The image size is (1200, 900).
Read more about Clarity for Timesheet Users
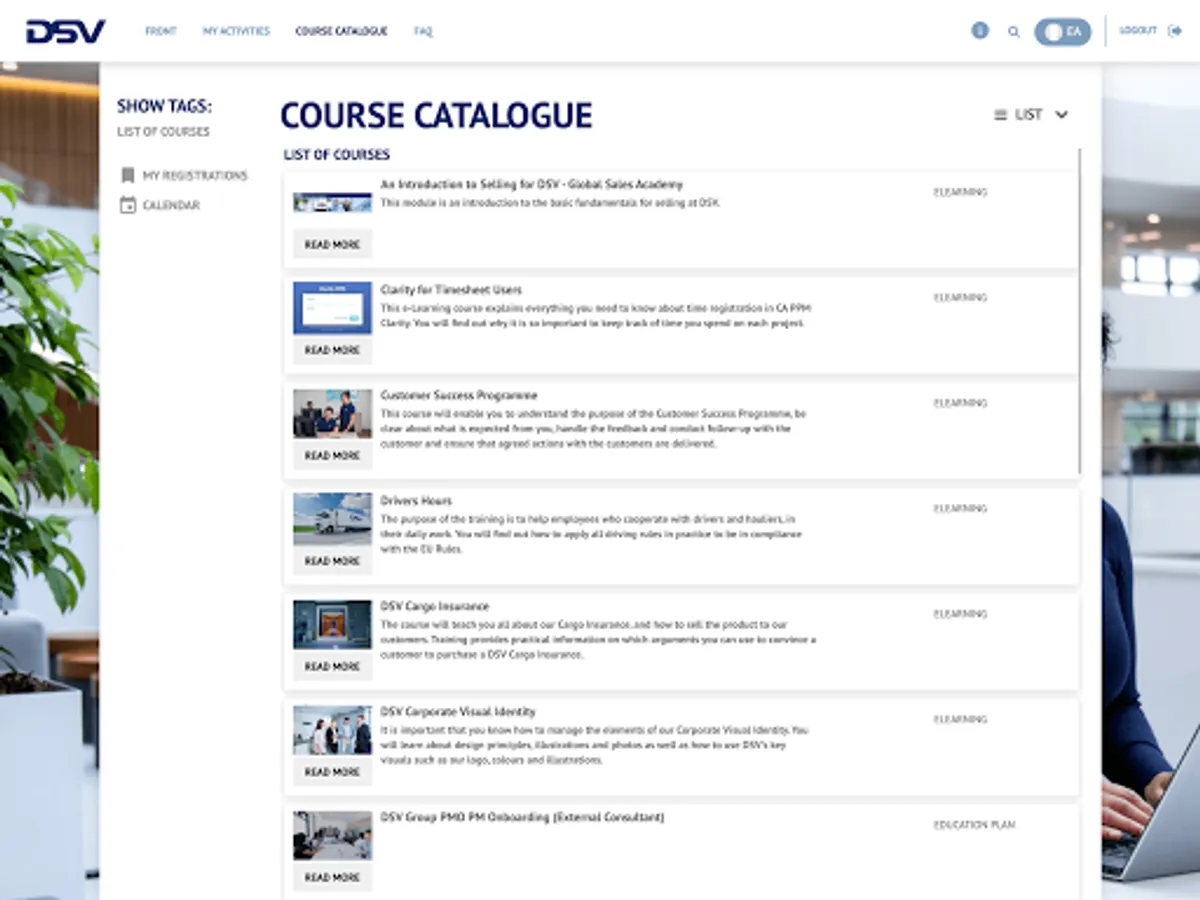pyautogui.click(x=332, y=350)
